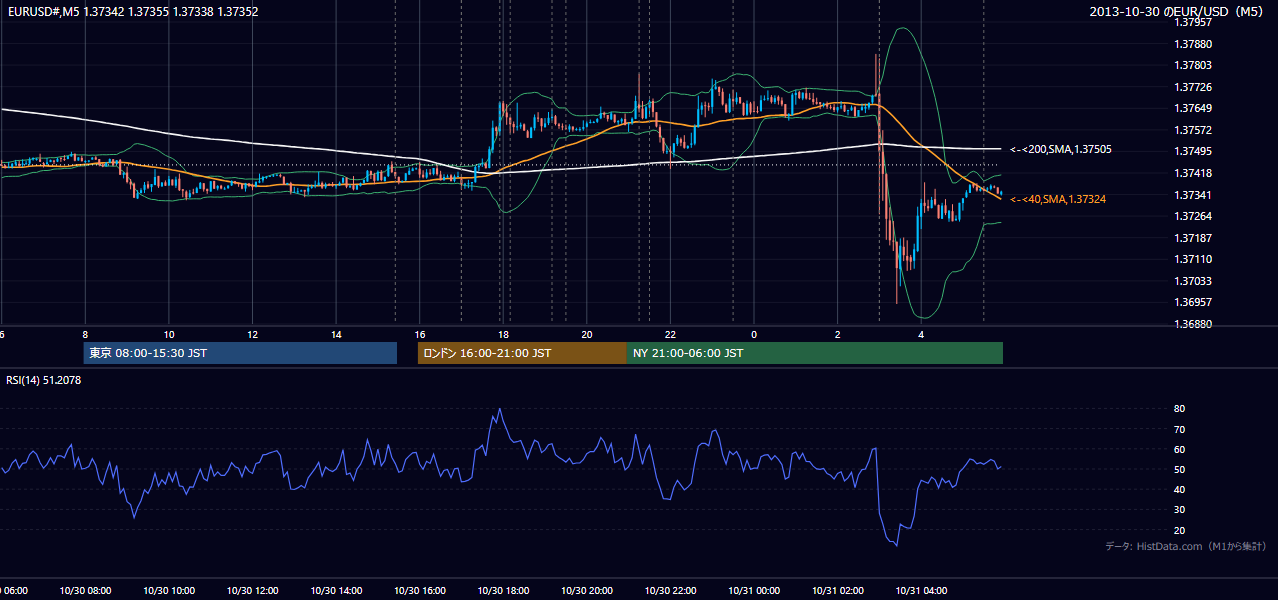Click price axis label 1.37726
Image resolution: width=1278 pixels, height=600 pixels.
1192,87
